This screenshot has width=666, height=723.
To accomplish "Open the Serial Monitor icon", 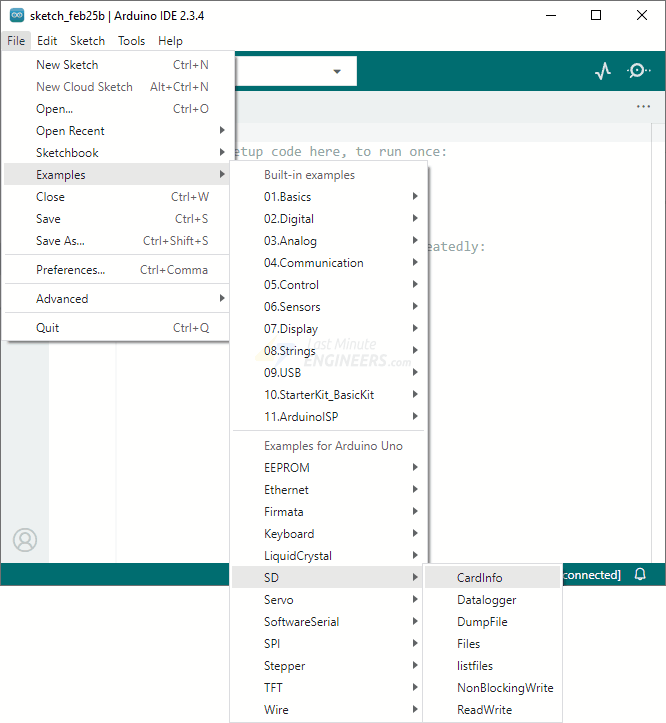I will (638, 71).
